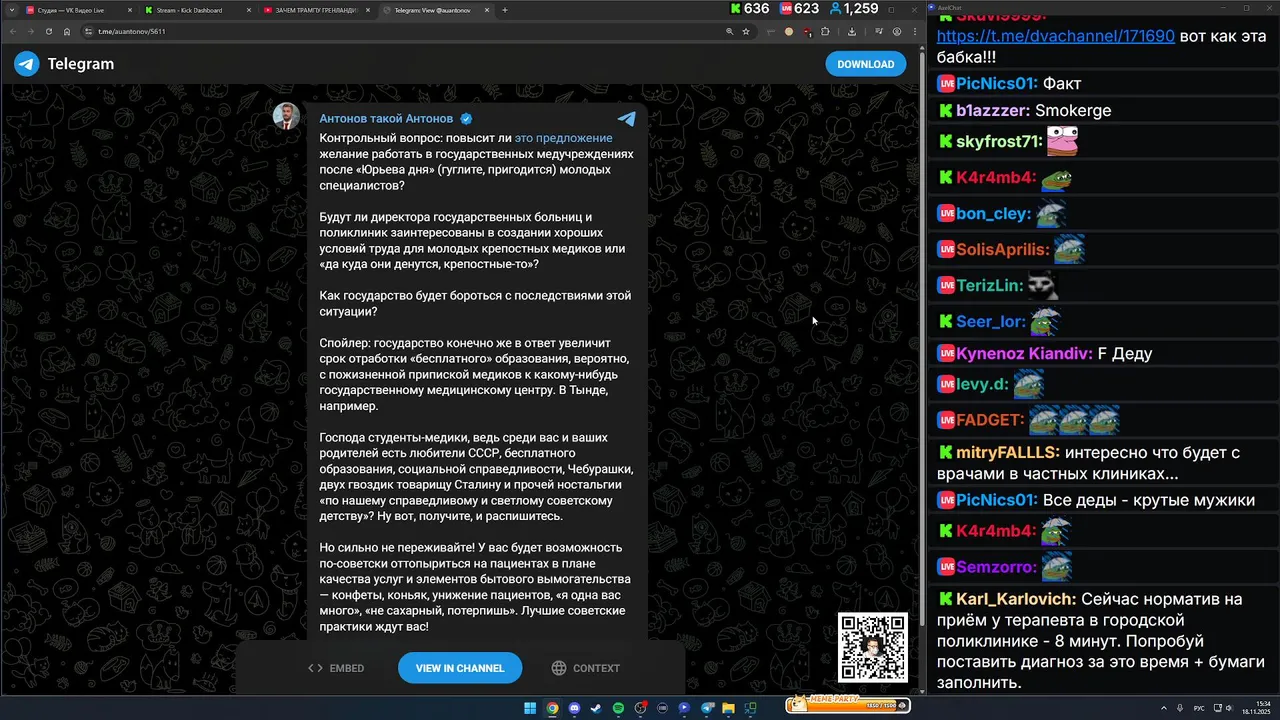Go back in browser history
The width and height of the screenshot is (1280, 720).
[13, 31]
